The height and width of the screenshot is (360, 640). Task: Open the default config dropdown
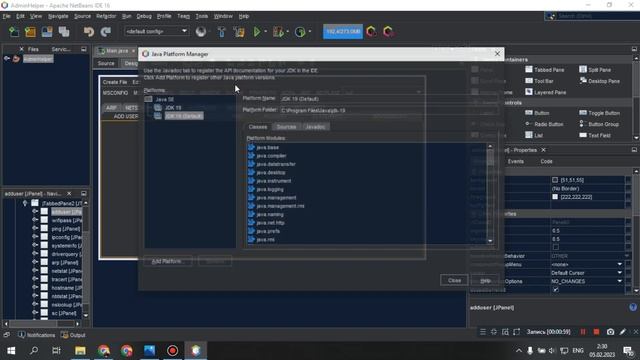[x=156, y=31]
